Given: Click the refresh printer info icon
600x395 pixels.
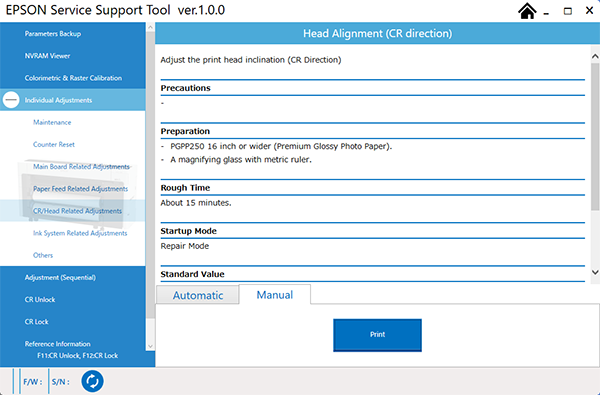Looking at the screenshot, I should click(x=92, y=381).
